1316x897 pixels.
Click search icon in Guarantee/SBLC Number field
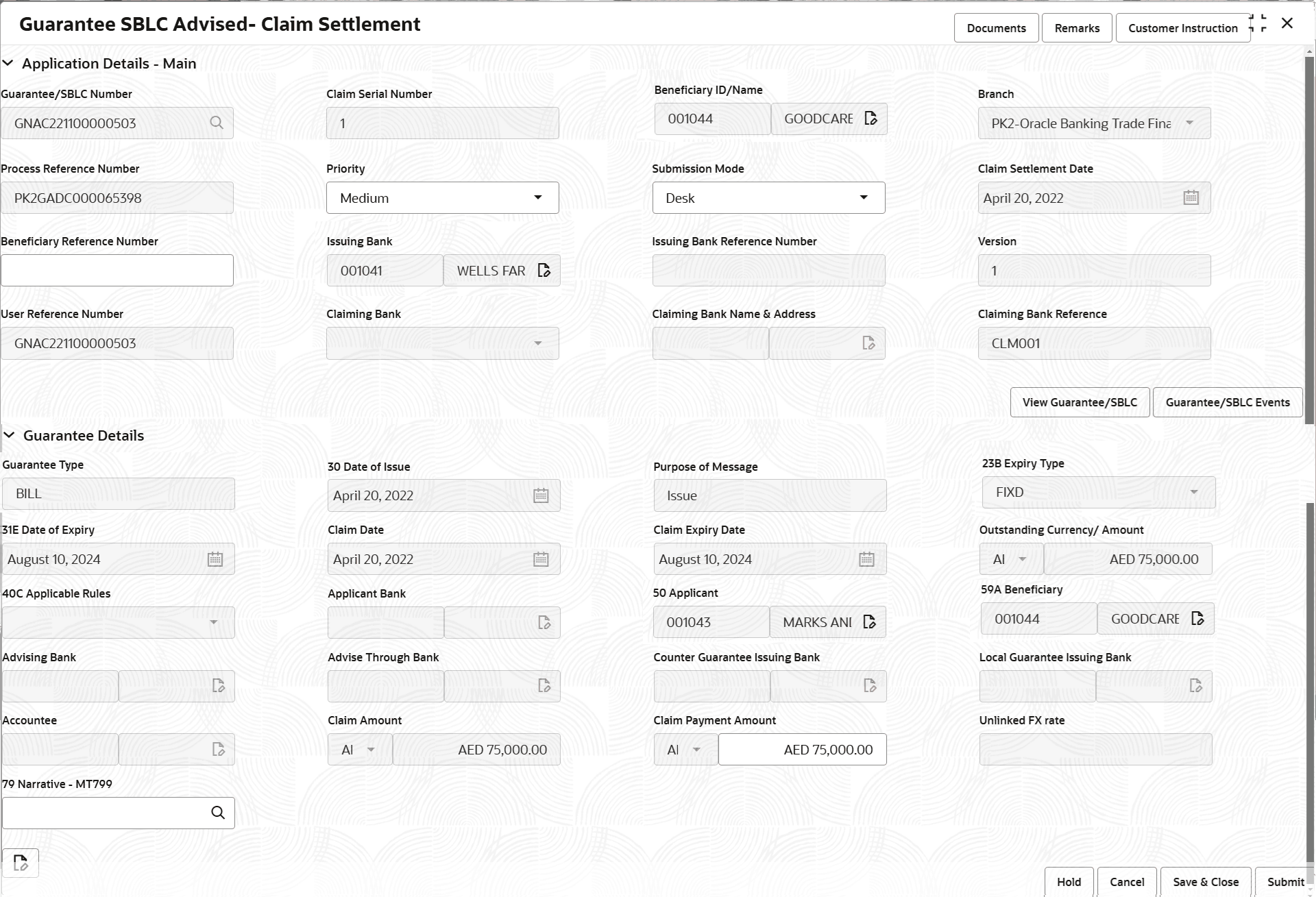pyautogui.click(x=217, y=123)
